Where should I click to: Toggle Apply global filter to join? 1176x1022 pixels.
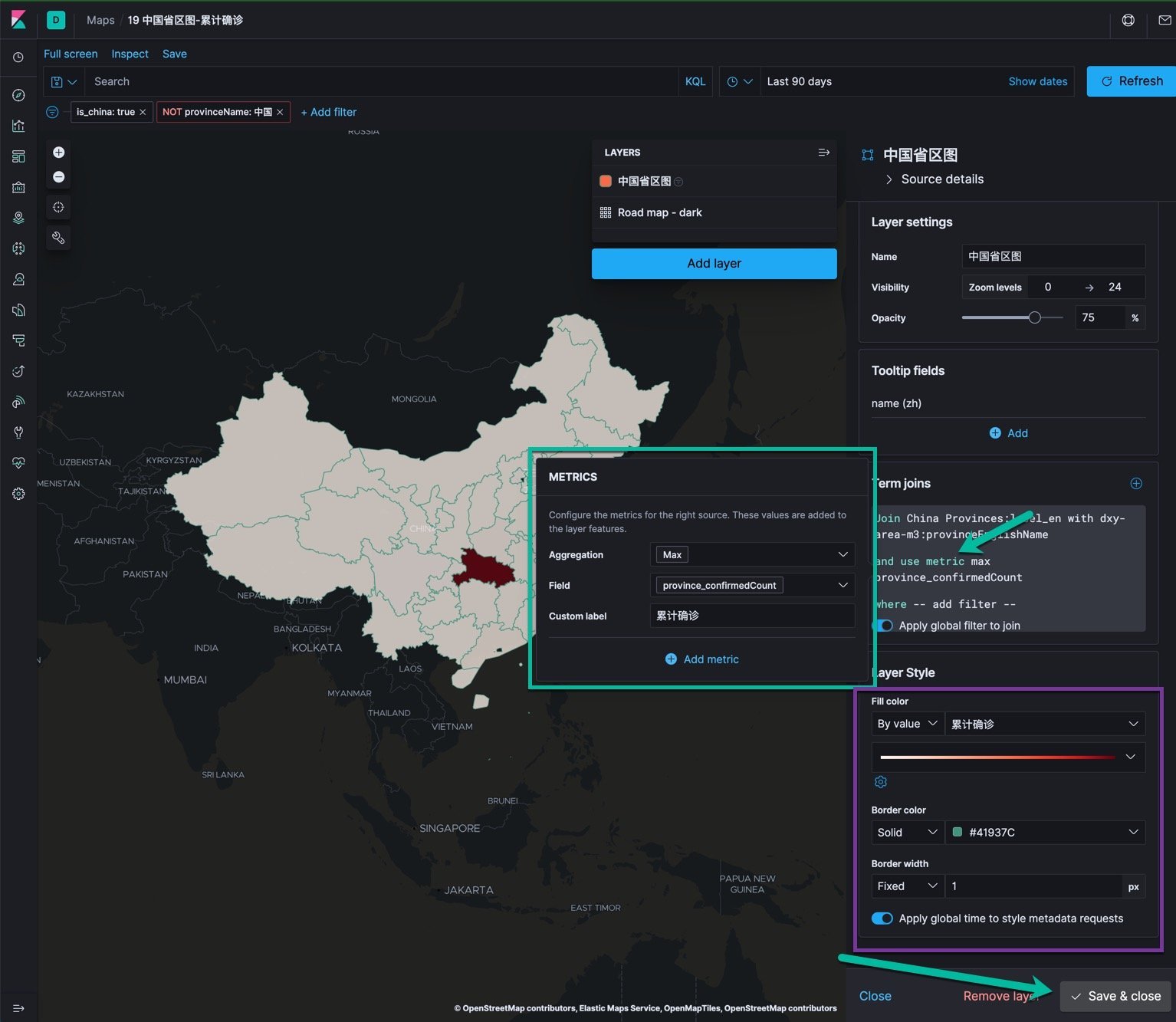pyautogui.click(x=883, y=626)
